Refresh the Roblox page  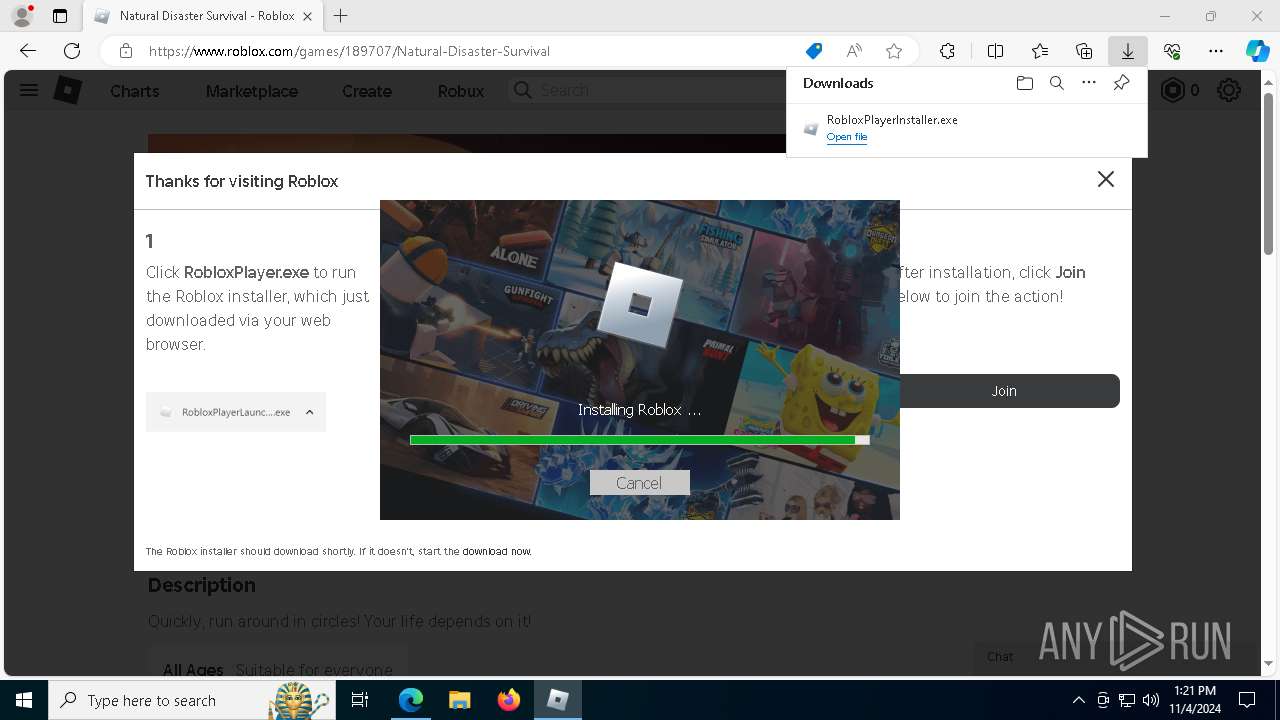tap(72, 51)
